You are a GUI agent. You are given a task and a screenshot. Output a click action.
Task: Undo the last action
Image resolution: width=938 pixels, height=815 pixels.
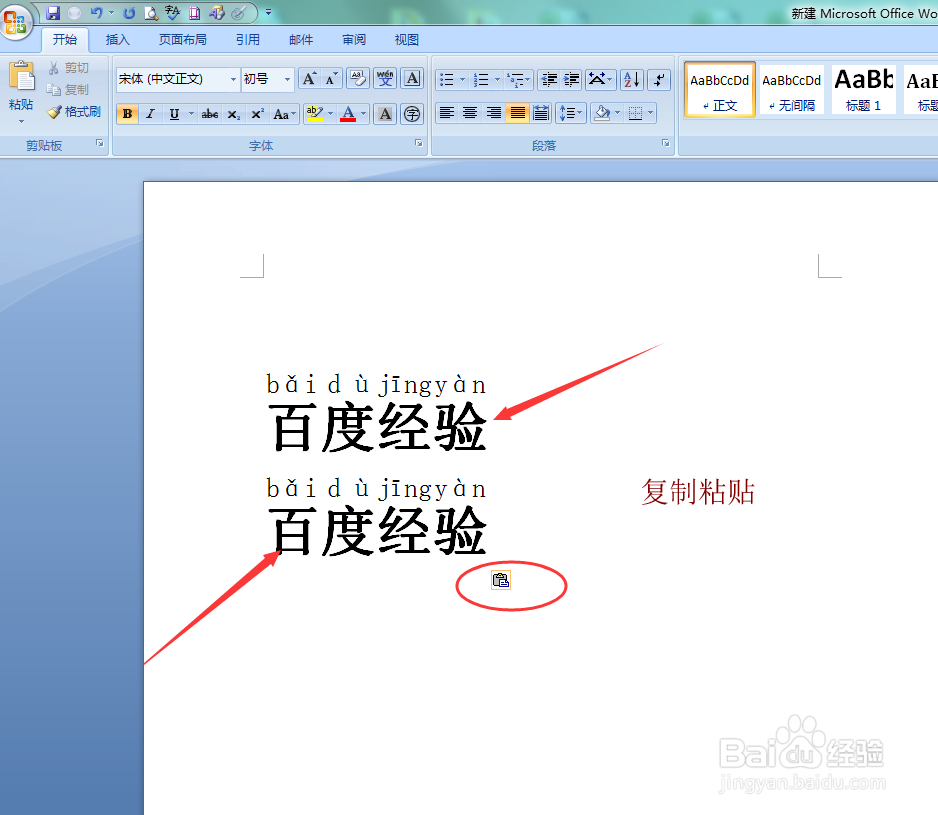(x=96, y=13)
